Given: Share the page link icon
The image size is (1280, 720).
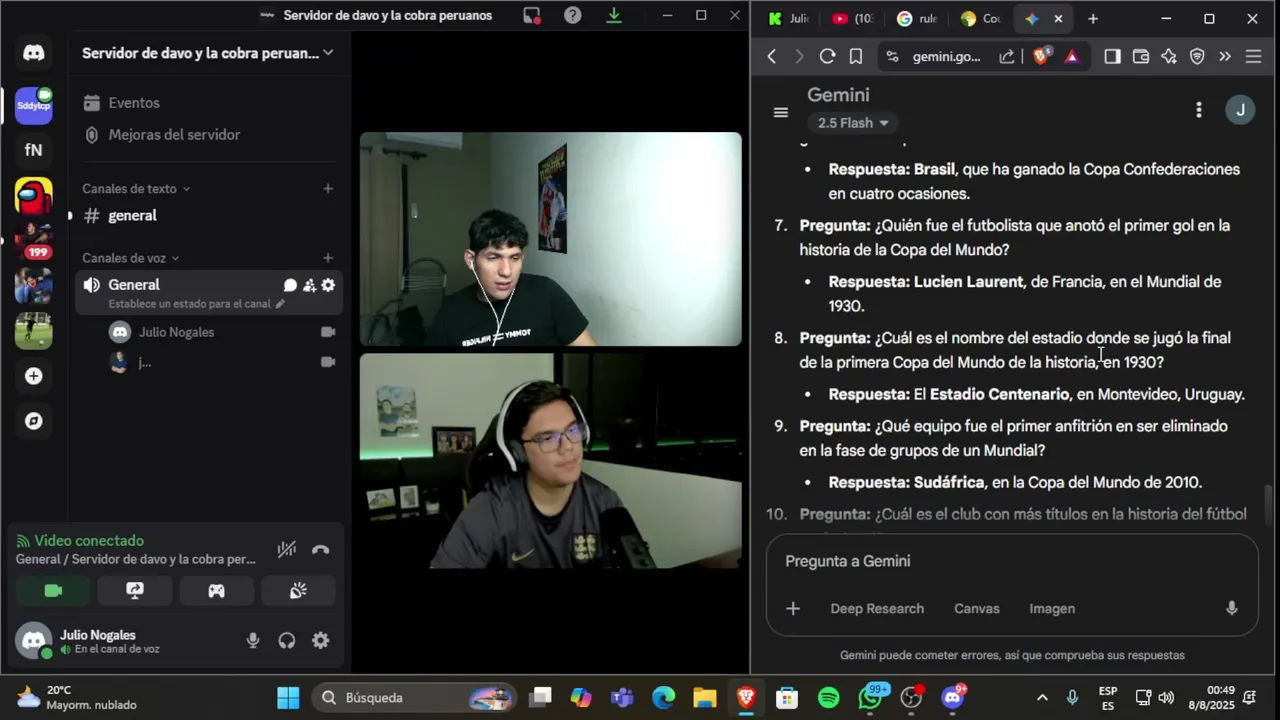Looking at the screenshot, I should (1007, 57).
